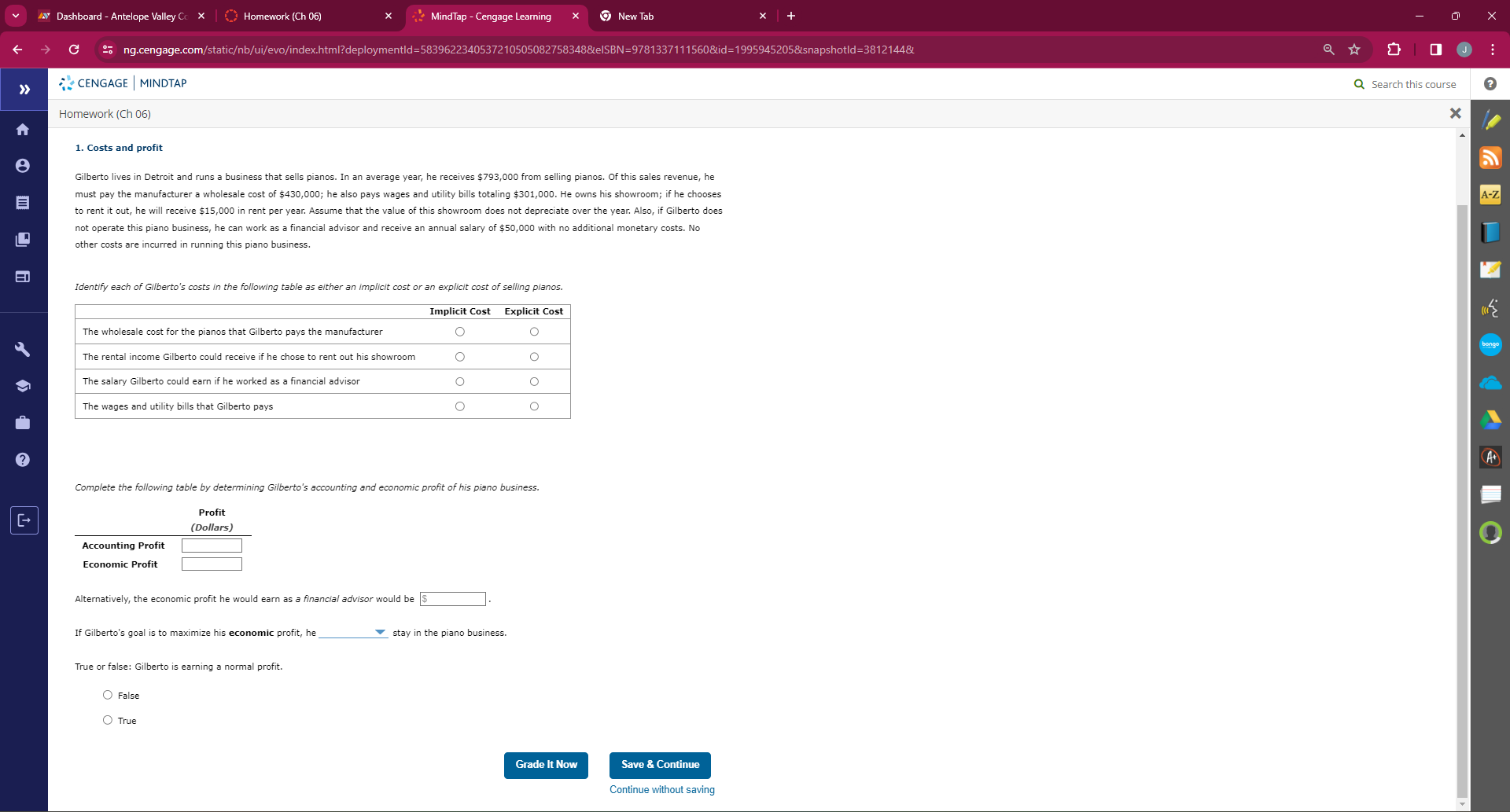Open the MindTap highlighter annotation tool
1510x812 pixels.
[x=1491, y=119]
